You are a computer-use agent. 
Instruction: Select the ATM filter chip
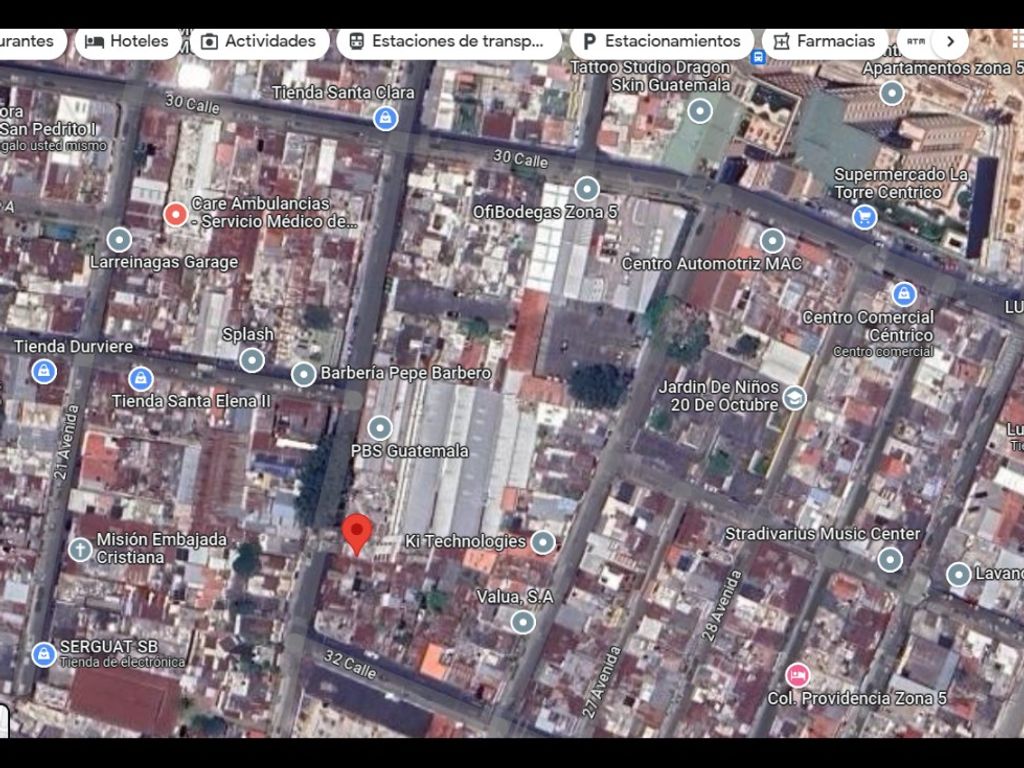(x=916, y=42)
